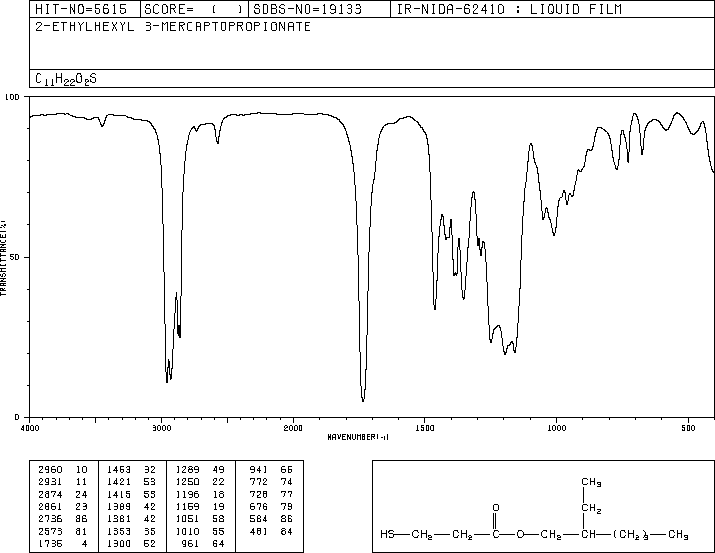This screenshot has width=715, height=553.
Task: Select peak table entry 1250
Action: 187,482
